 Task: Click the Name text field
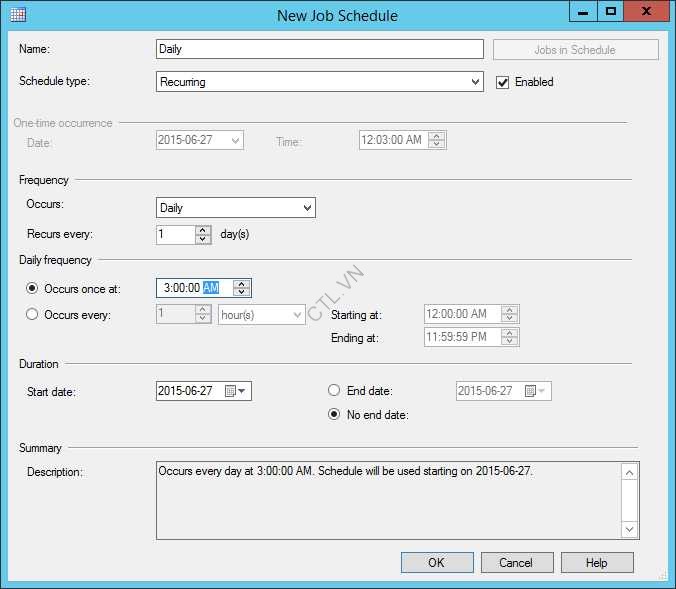click(x=320, y=49)
